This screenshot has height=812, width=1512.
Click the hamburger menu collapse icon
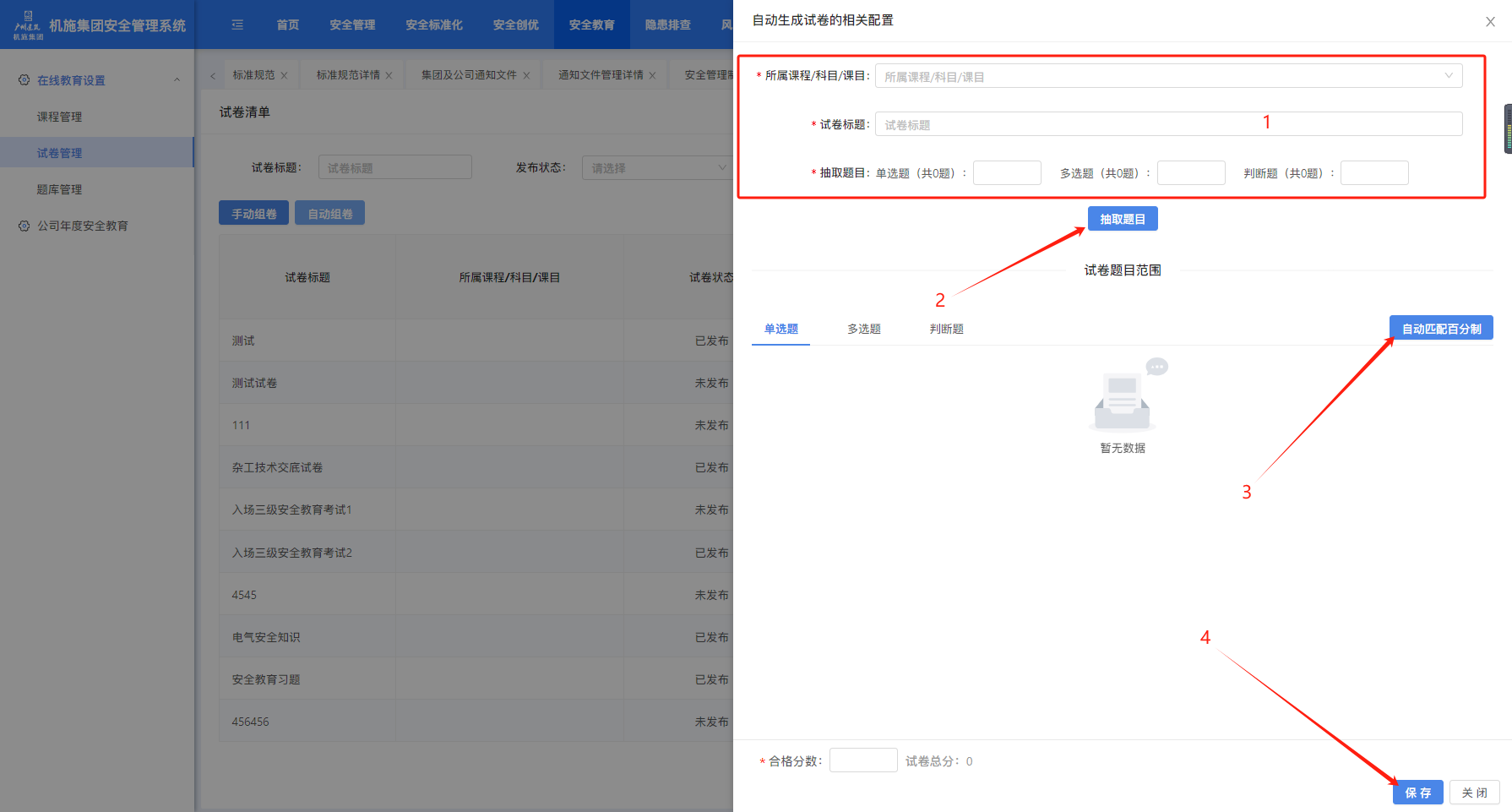tap(237, 25)
